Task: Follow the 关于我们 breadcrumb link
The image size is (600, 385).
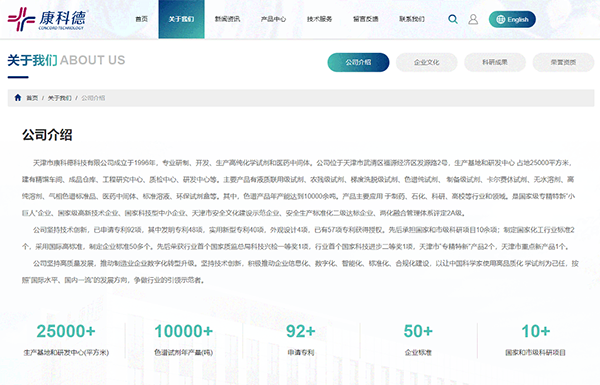Action: (59, 98)
